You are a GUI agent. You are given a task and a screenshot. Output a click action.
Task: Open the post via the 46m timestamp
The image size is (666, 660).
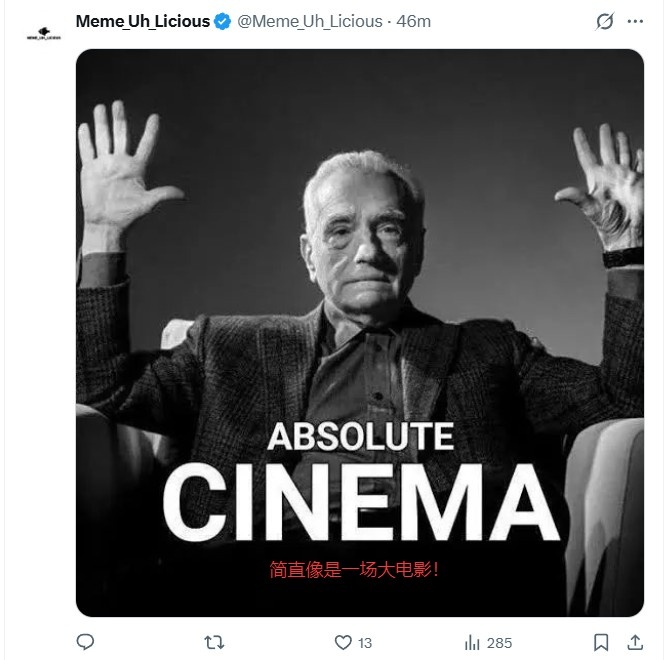pos(414,21)
